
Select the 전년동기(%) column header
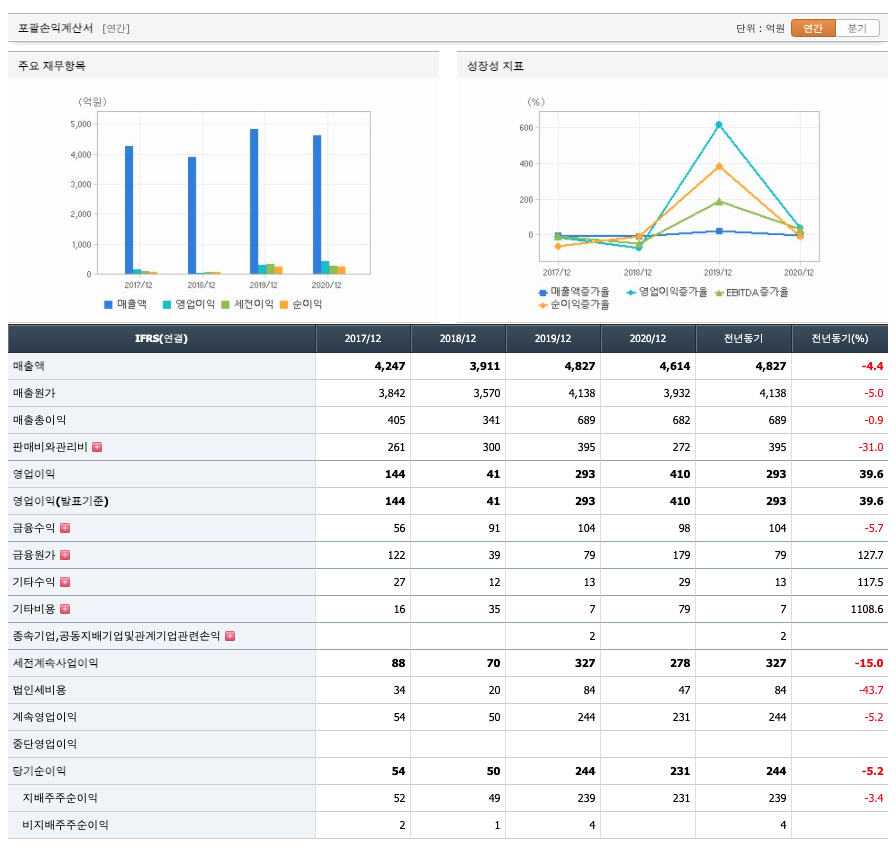[840, 339]
